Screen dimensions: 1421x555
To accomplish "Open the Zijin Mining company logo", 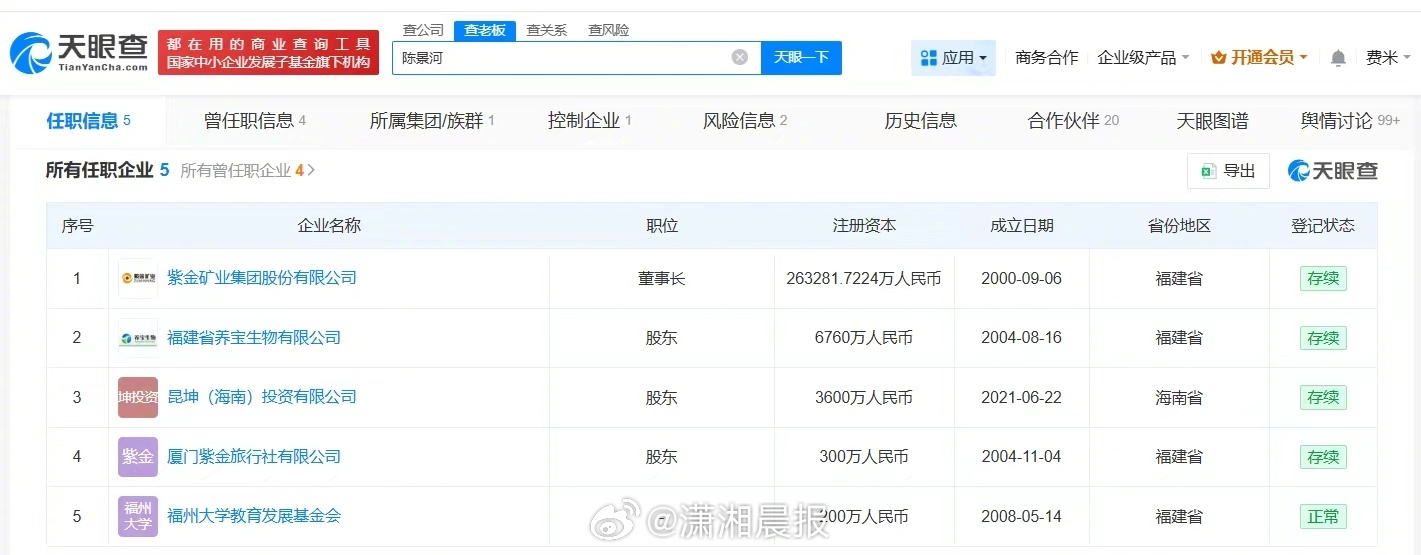I will 138,278.
